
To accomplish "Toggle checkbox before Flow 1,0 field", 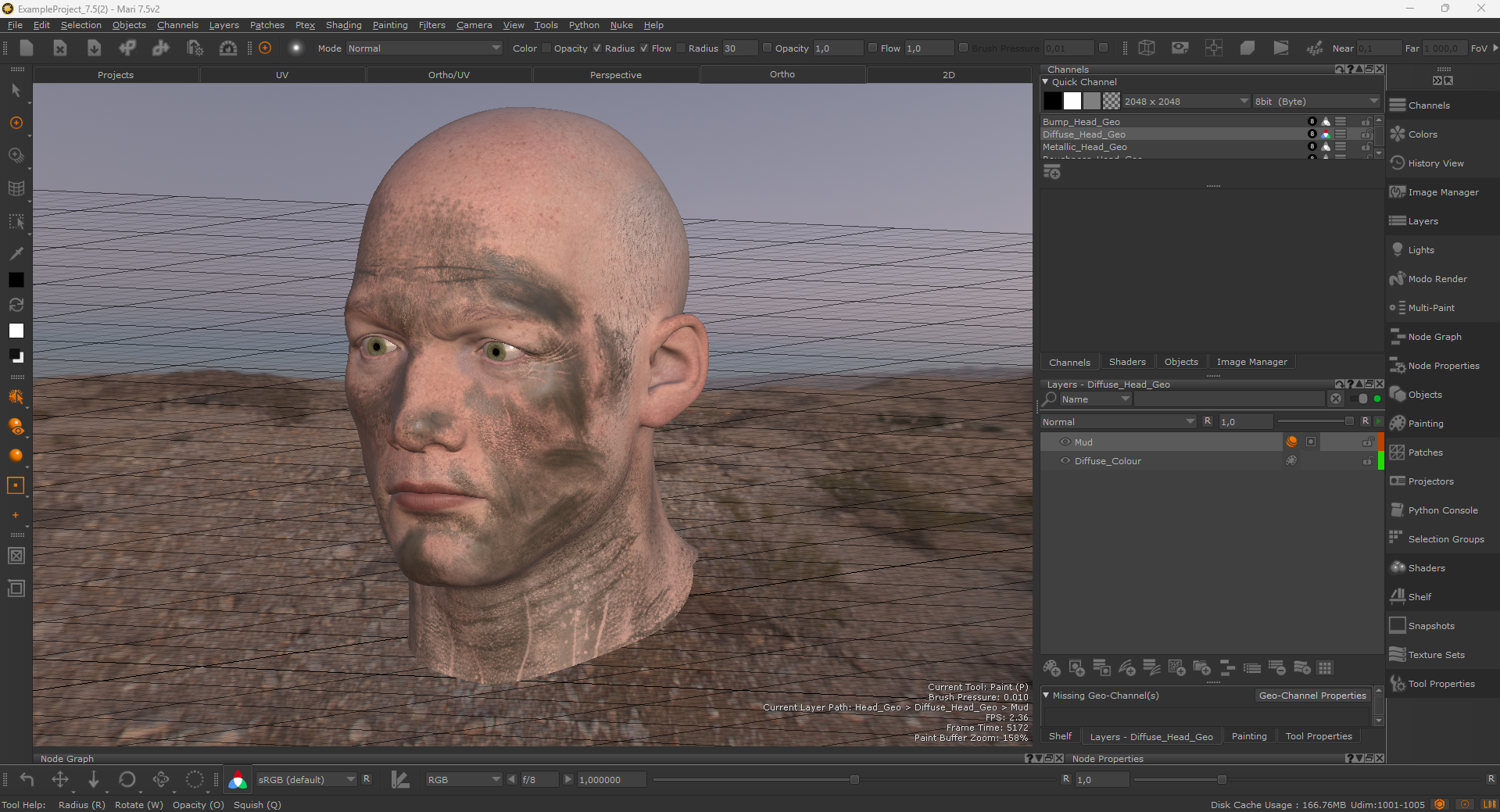I will point(872,48).
